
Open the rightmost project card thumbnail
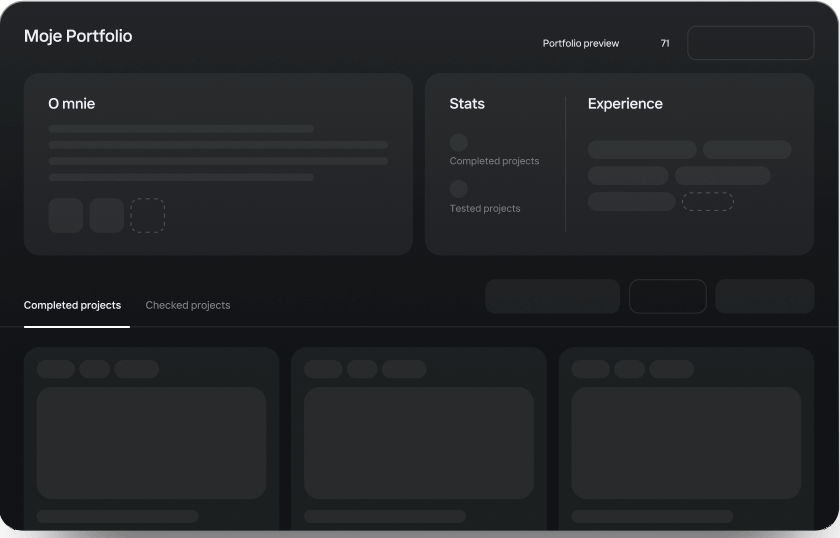686,443
